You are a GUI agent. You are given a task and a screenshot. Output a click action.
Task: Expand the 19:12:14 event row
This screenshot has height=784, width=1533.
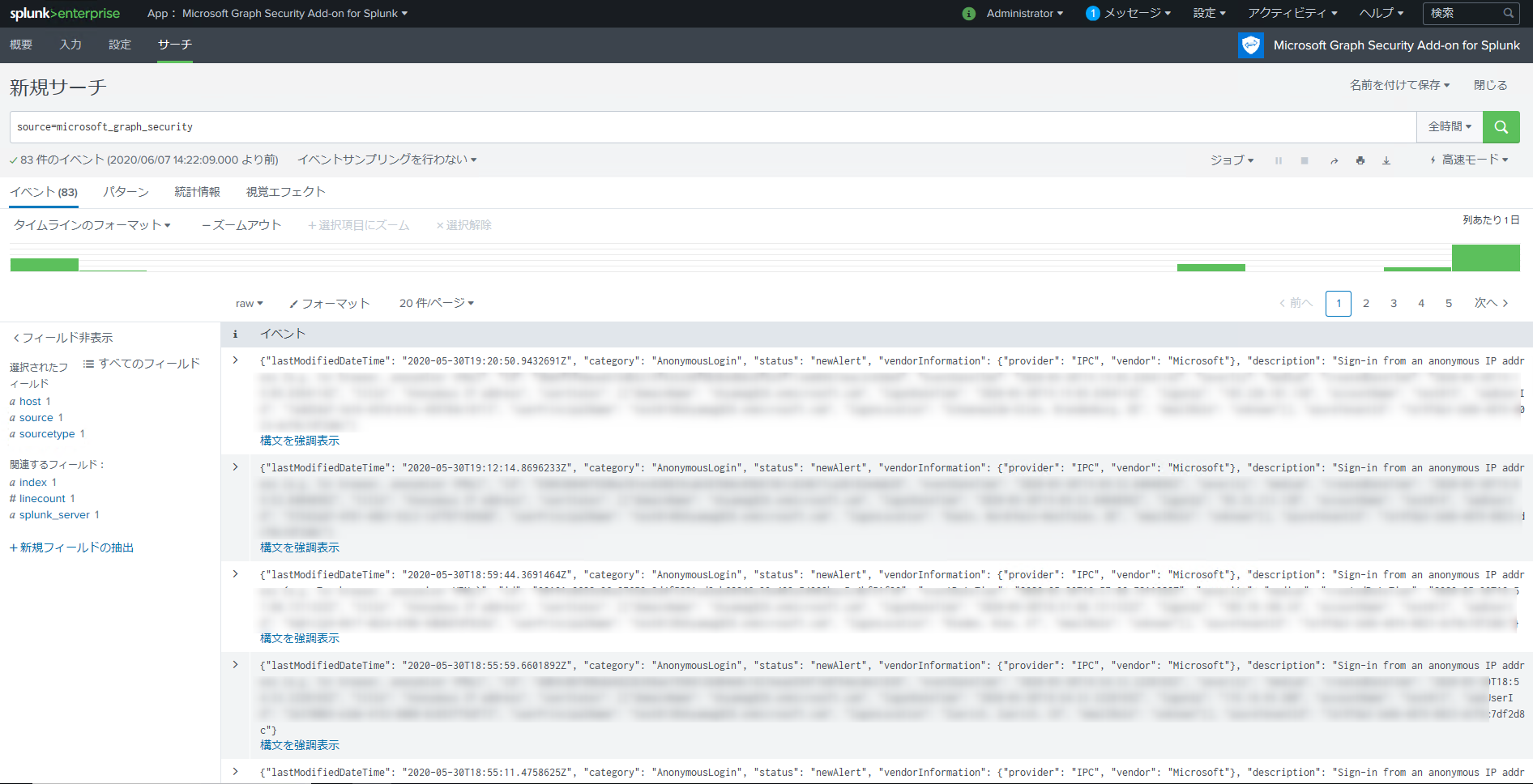click(x=236, y=467)
